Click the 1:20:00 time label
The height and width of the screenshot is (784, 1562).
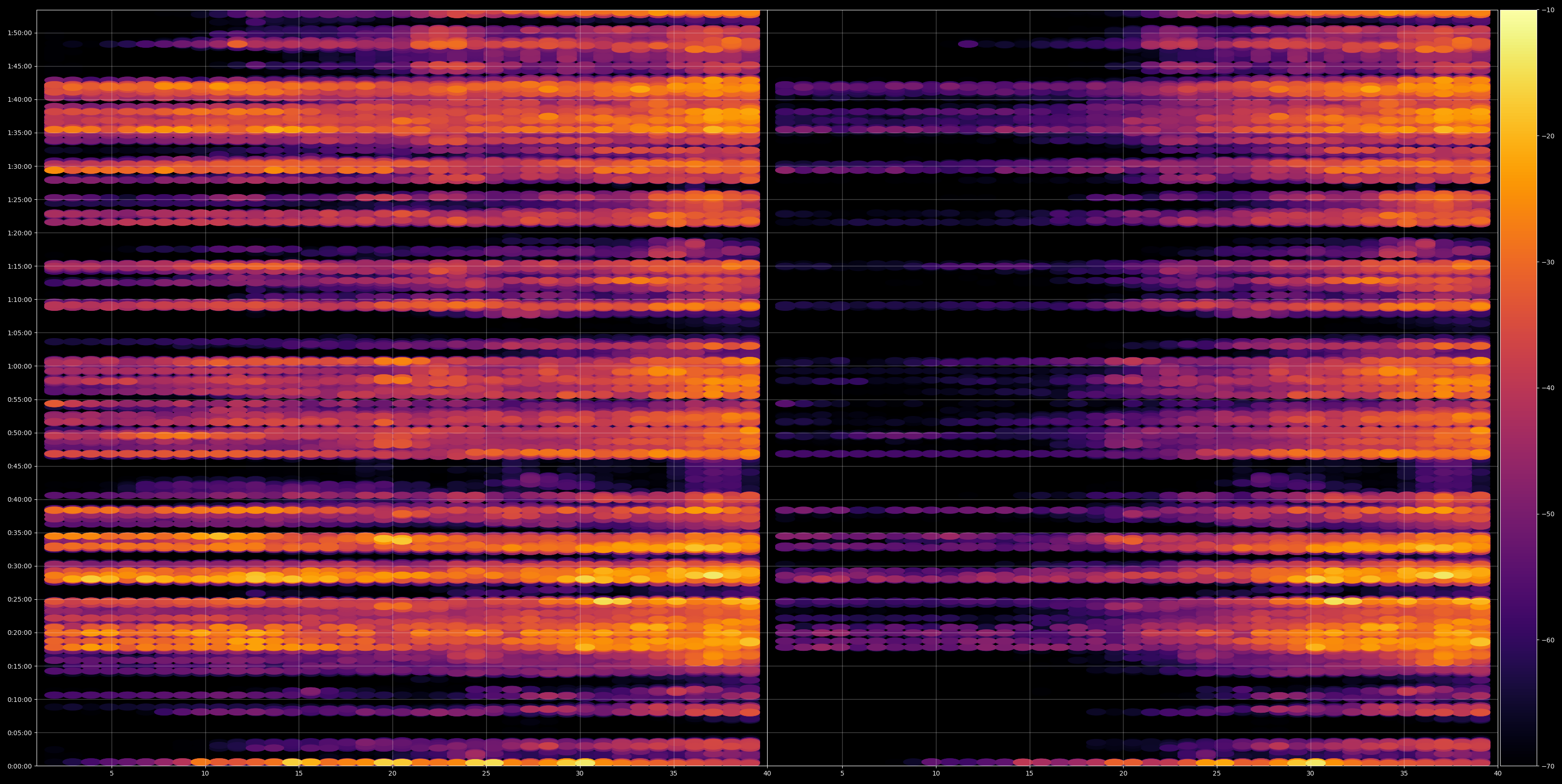click(x=19, y=232)
